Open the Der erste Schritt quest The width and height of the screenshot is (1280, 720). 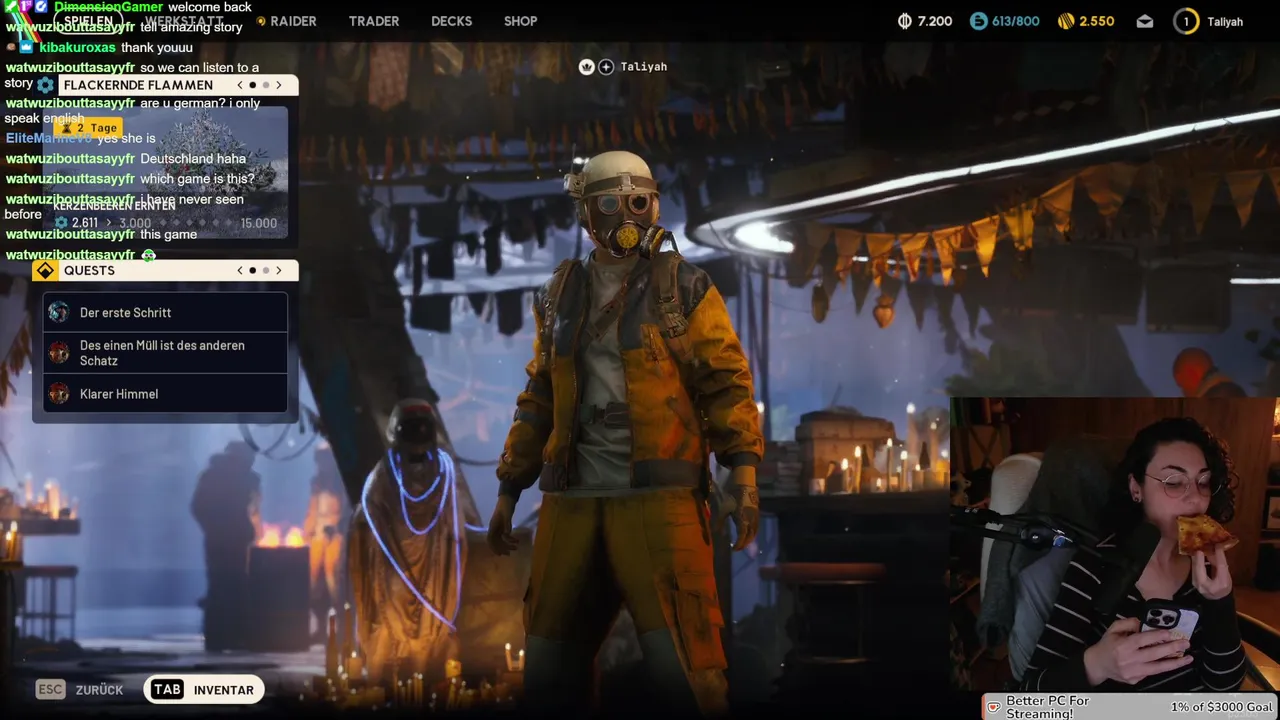click(165, 313)
